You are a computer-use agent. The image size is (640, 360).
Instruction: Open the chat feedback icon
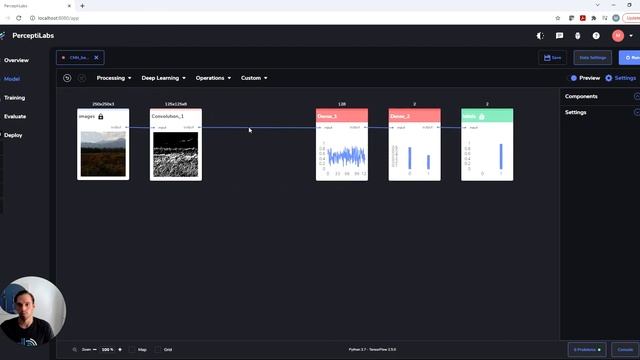click(559, 36)
